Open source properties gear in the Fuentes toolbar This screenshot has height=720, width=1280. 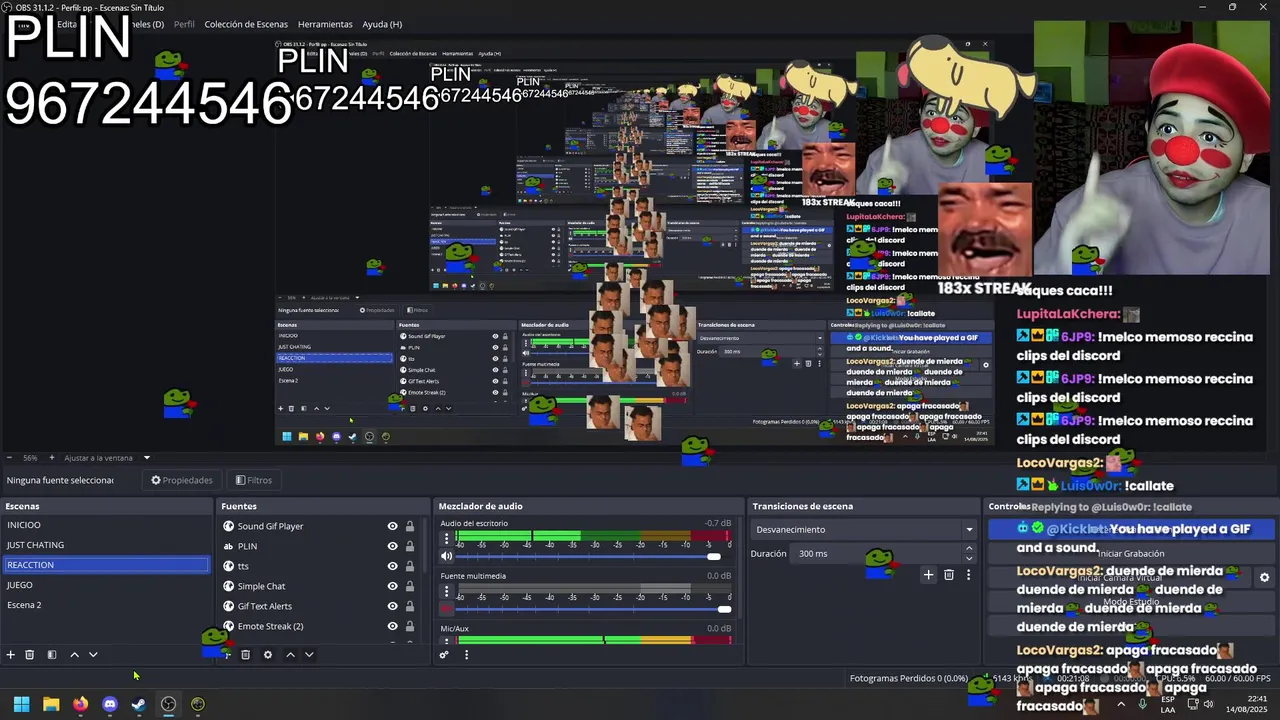click(x=267, y=655)
